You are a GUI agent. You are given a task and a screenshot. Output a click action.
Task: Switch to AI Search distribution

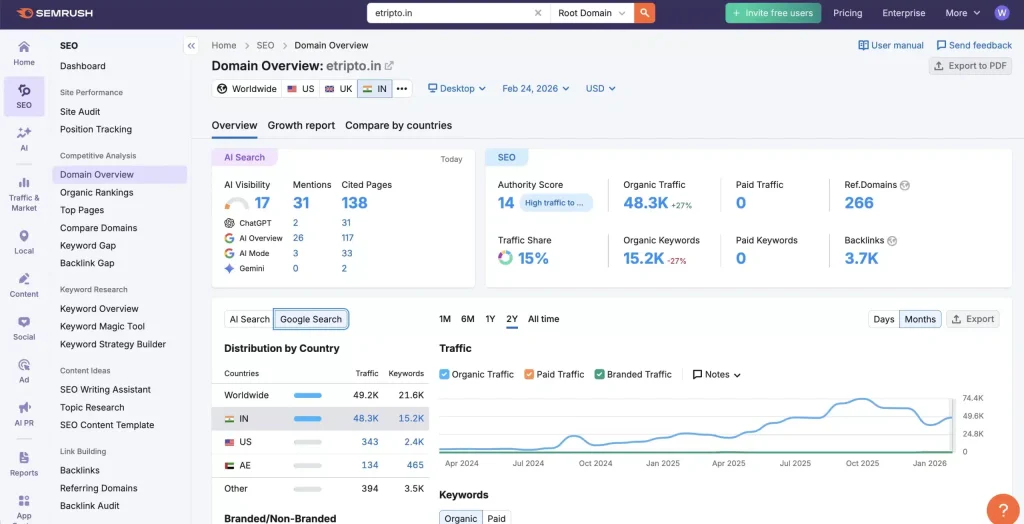(x=249, y=319)
